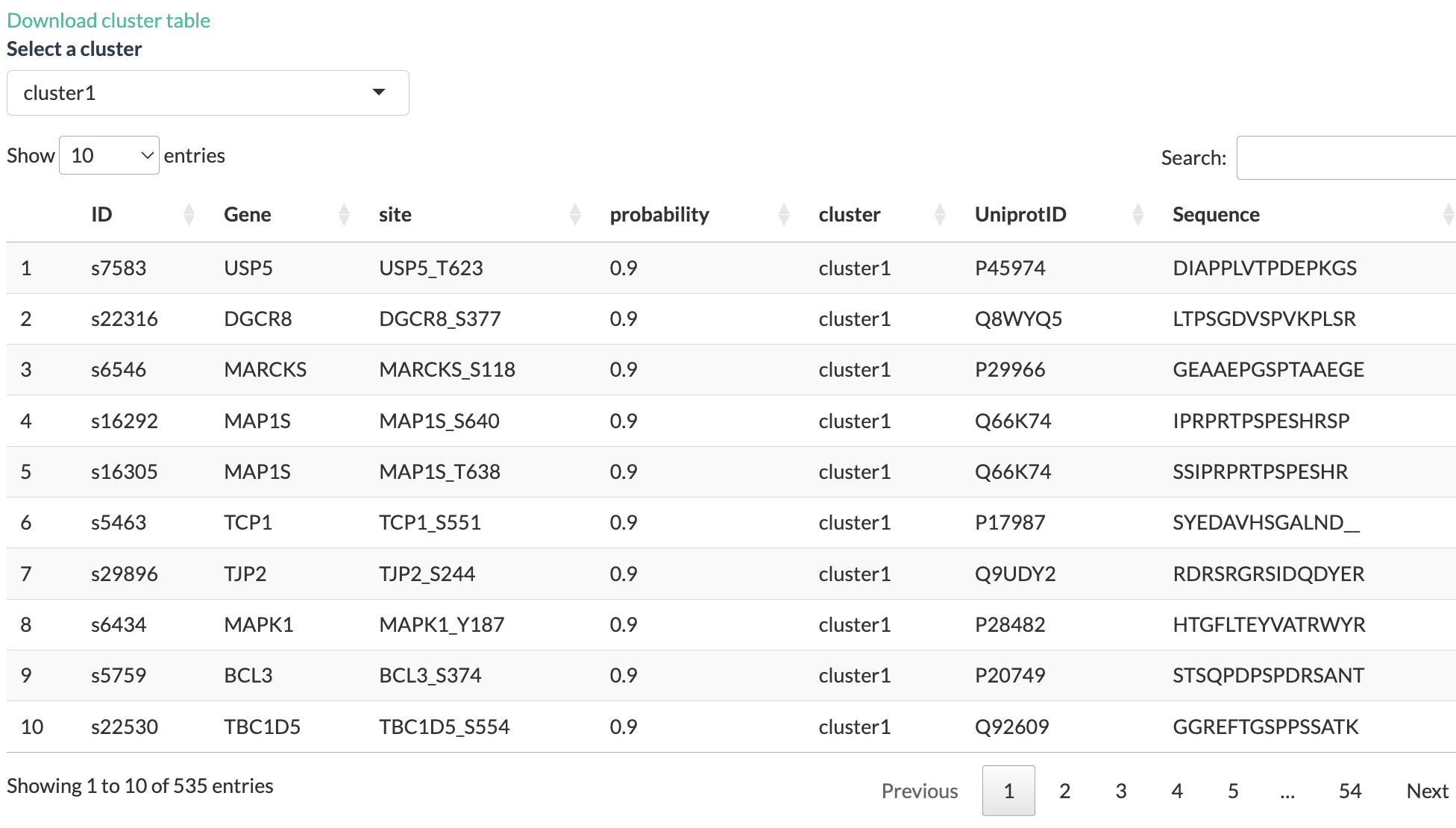Sort table by Gene column arrows
The height and width of the screenshot is (828, 1456).
(344, 215)
